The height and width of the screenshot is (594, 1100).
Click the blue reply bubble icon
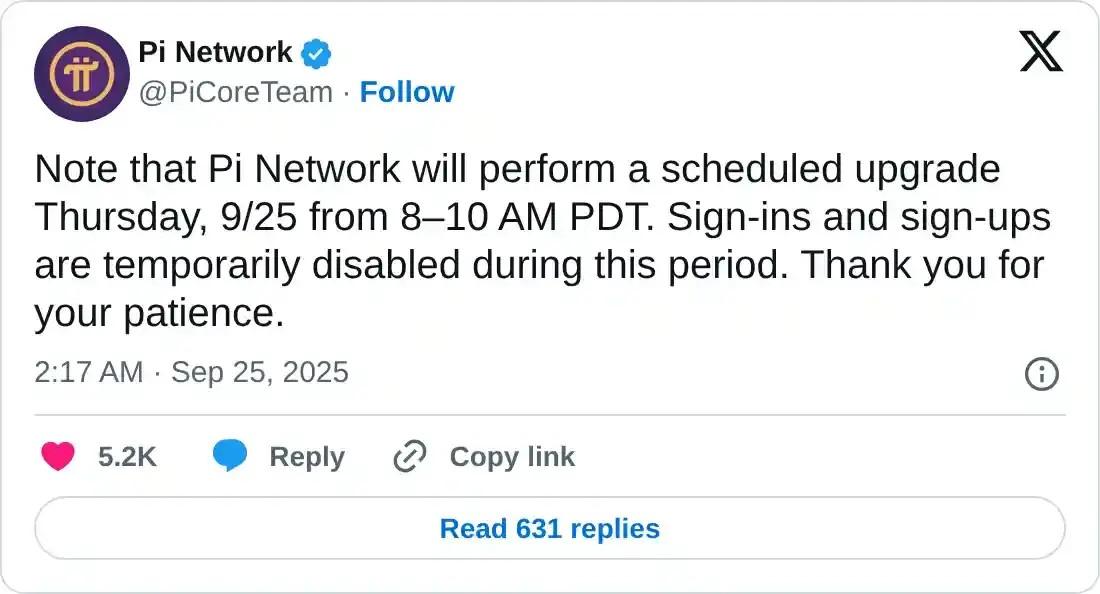coord(231,456)
